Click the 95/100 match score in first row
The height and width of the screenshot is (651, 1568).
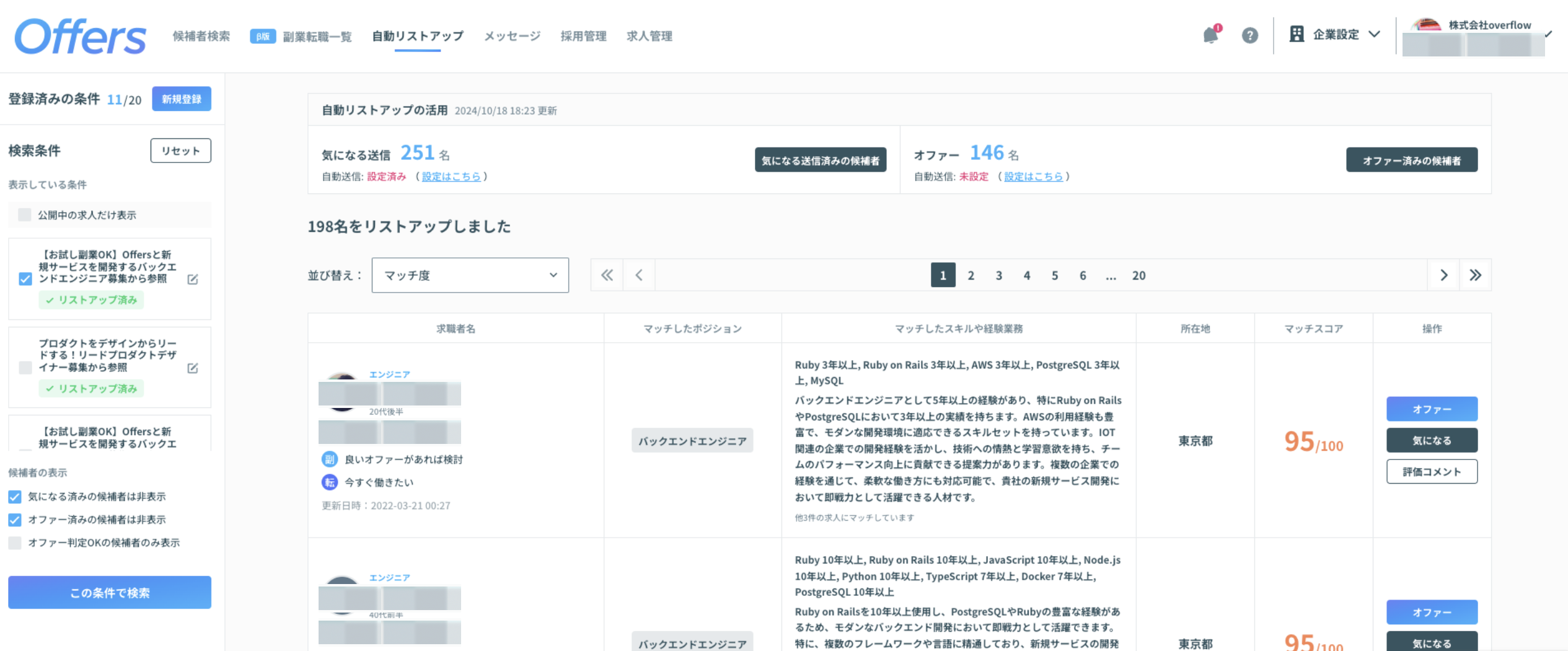(x=1313, y=442)
